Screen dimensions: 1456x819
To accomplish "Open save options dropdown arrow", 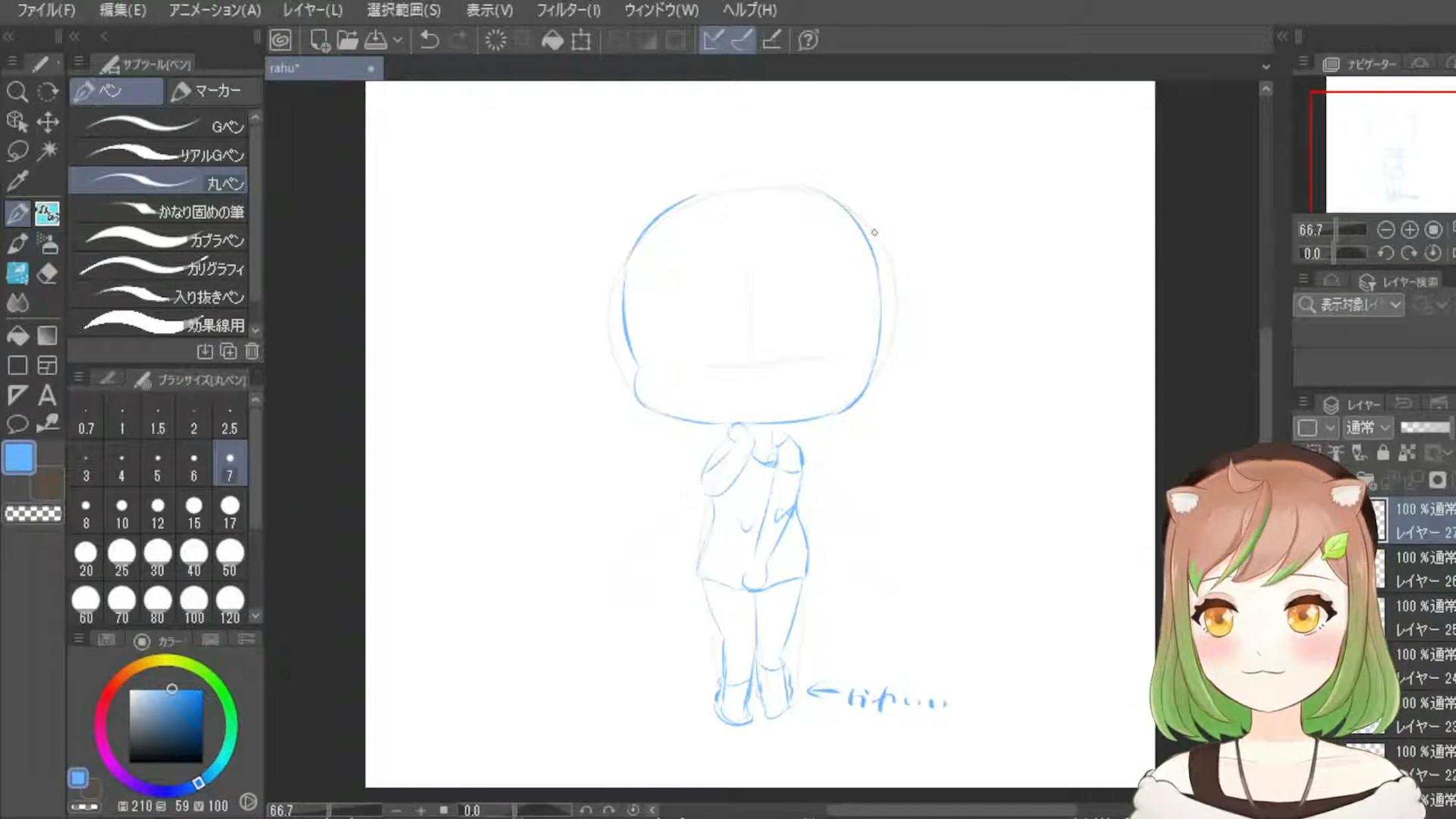I will (x=398, y=40).
